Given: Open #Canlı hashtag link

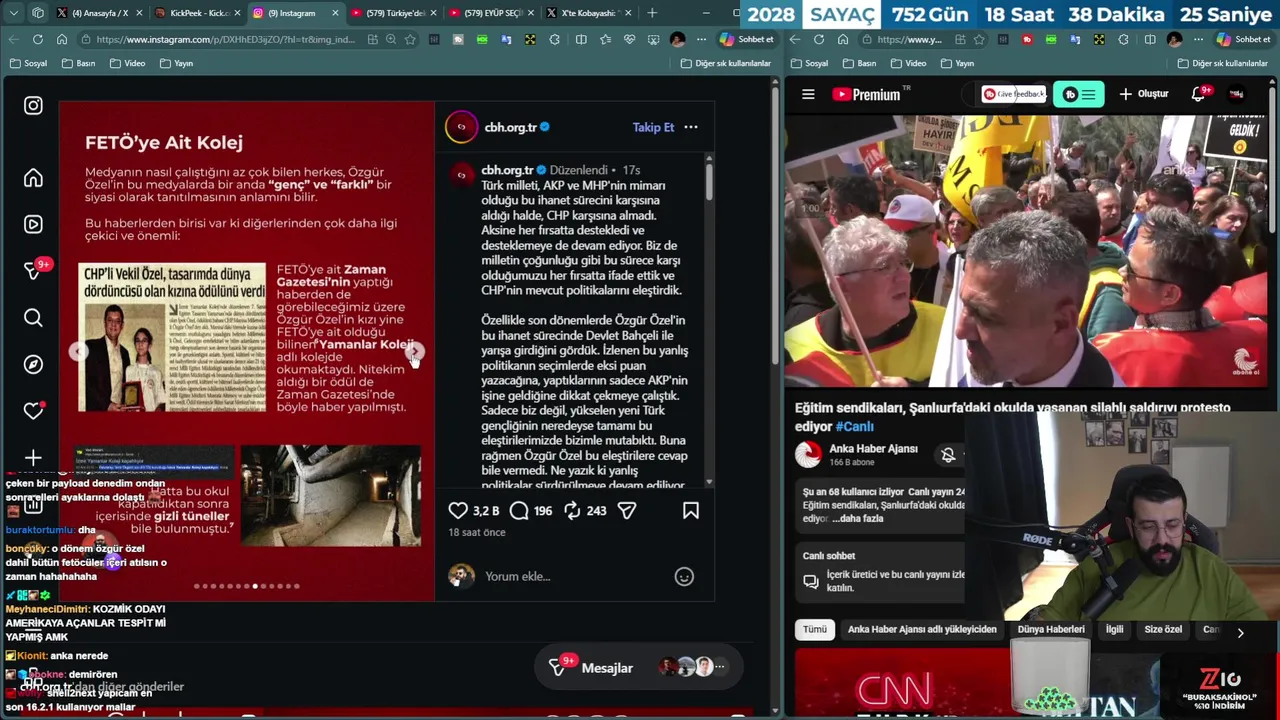Looking at the screenshot, I should [x=855, y=426].
